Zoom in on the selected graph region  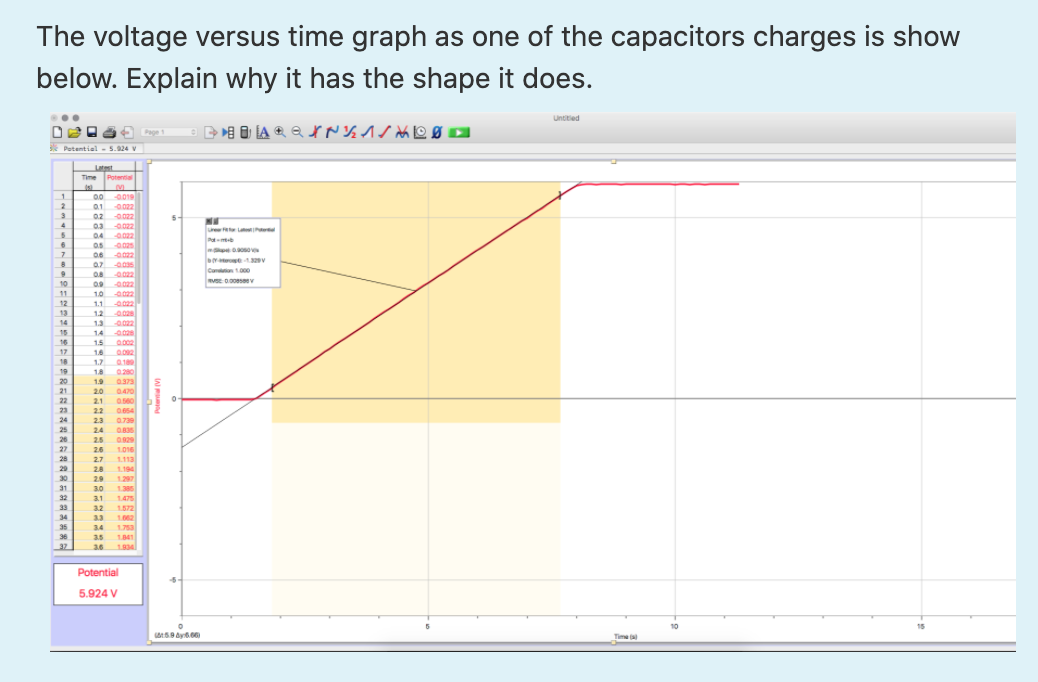(x=279, y=131)
